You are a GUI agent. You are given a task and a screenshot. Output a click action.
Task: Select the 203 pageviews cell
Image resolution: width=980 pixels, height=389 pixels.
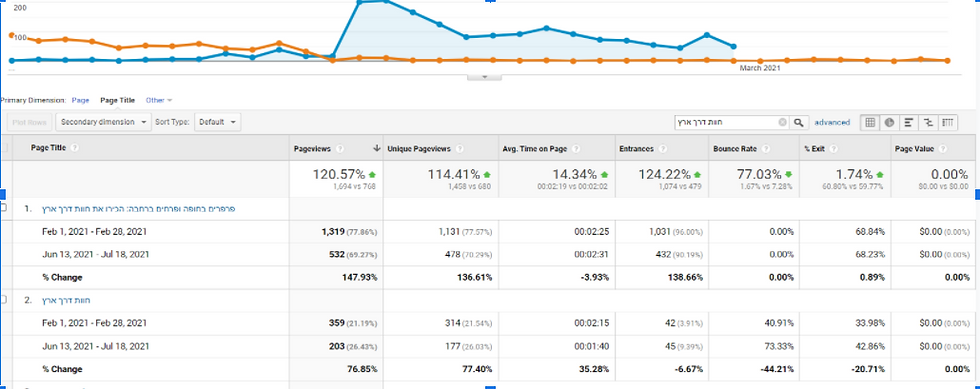pyautogui.click(x=336, y=346)
